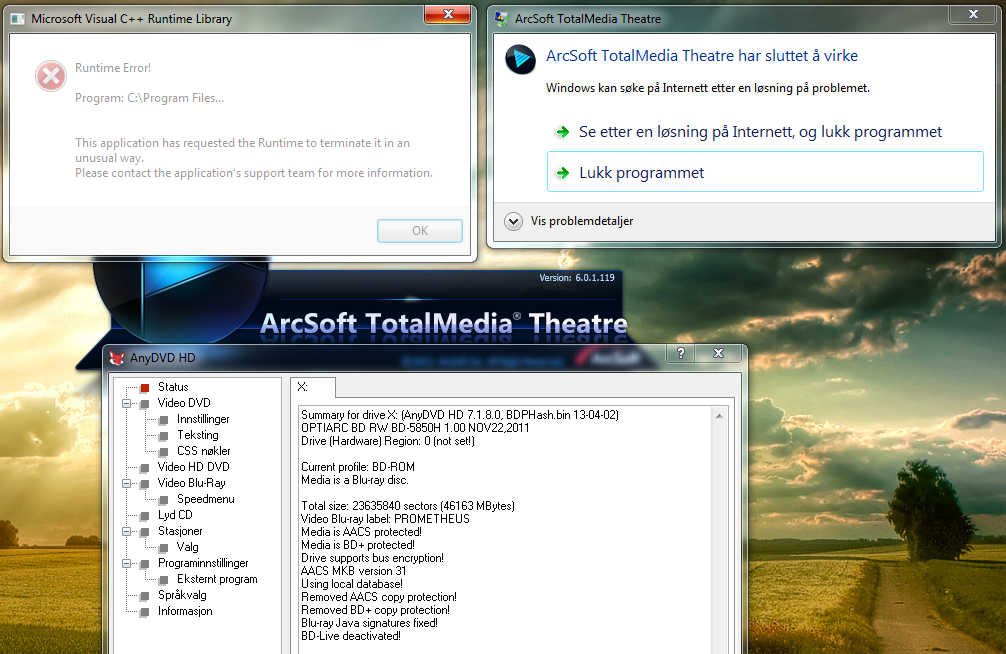Click 'Summary for drive X:' line

[x=459, y=415]
